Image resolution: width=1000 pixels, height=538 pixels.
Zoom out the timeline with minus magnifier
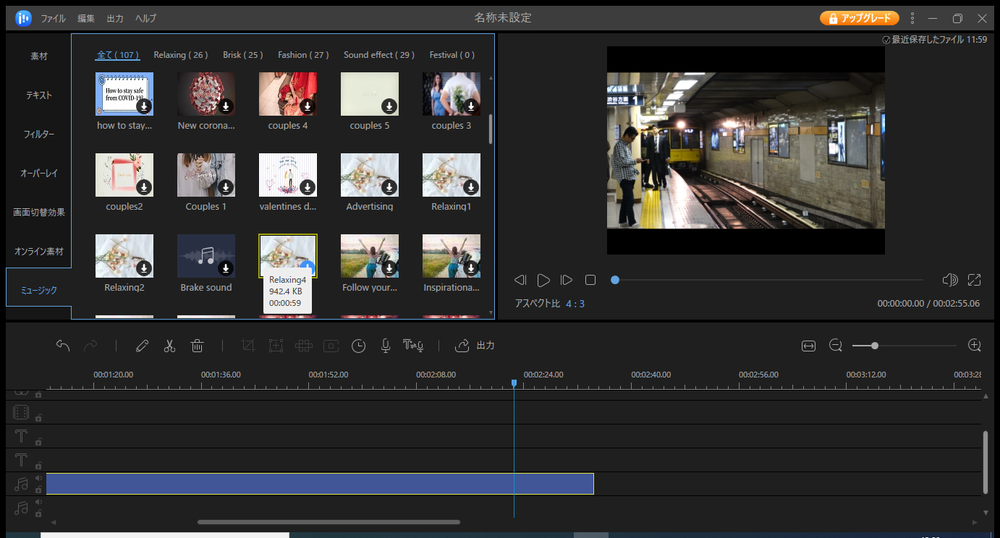[x=835, y=345]
